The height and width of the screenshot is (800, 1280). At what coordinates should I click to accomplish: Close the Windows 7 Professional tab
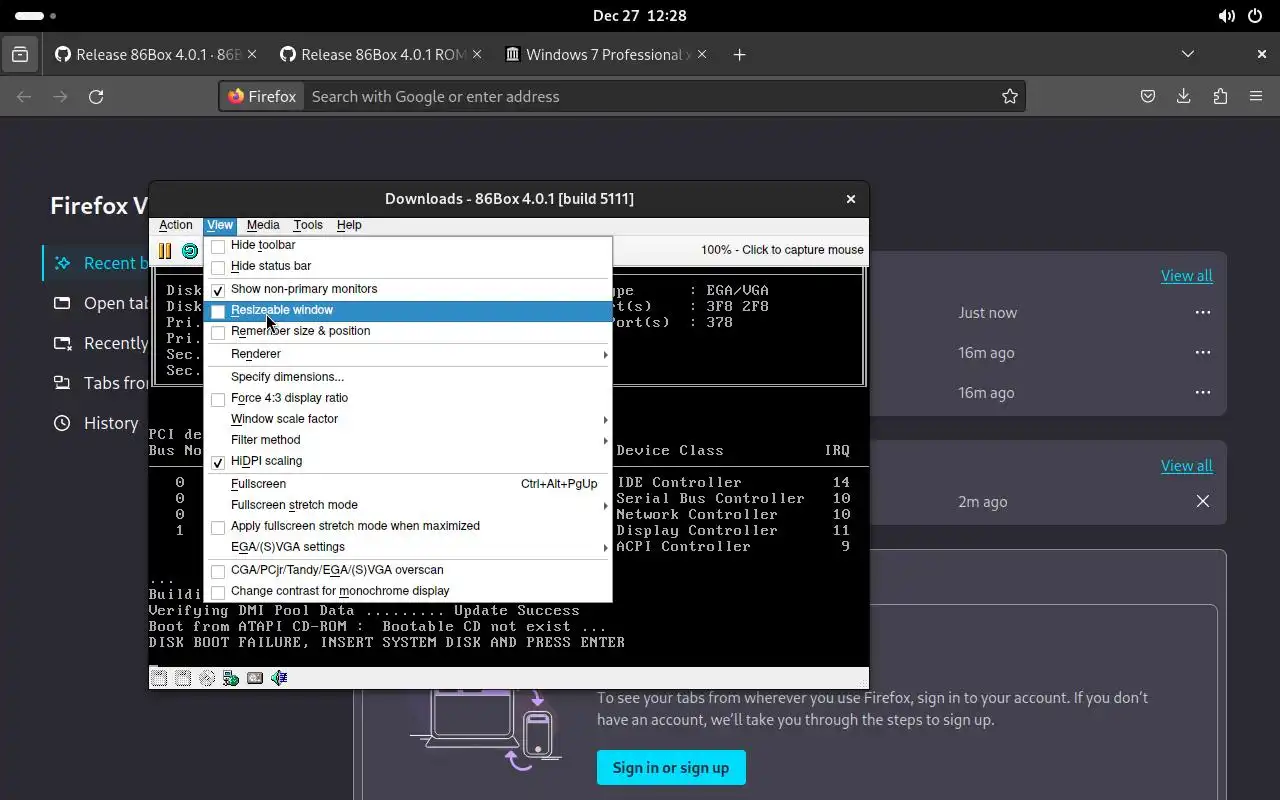coord(701,55)
